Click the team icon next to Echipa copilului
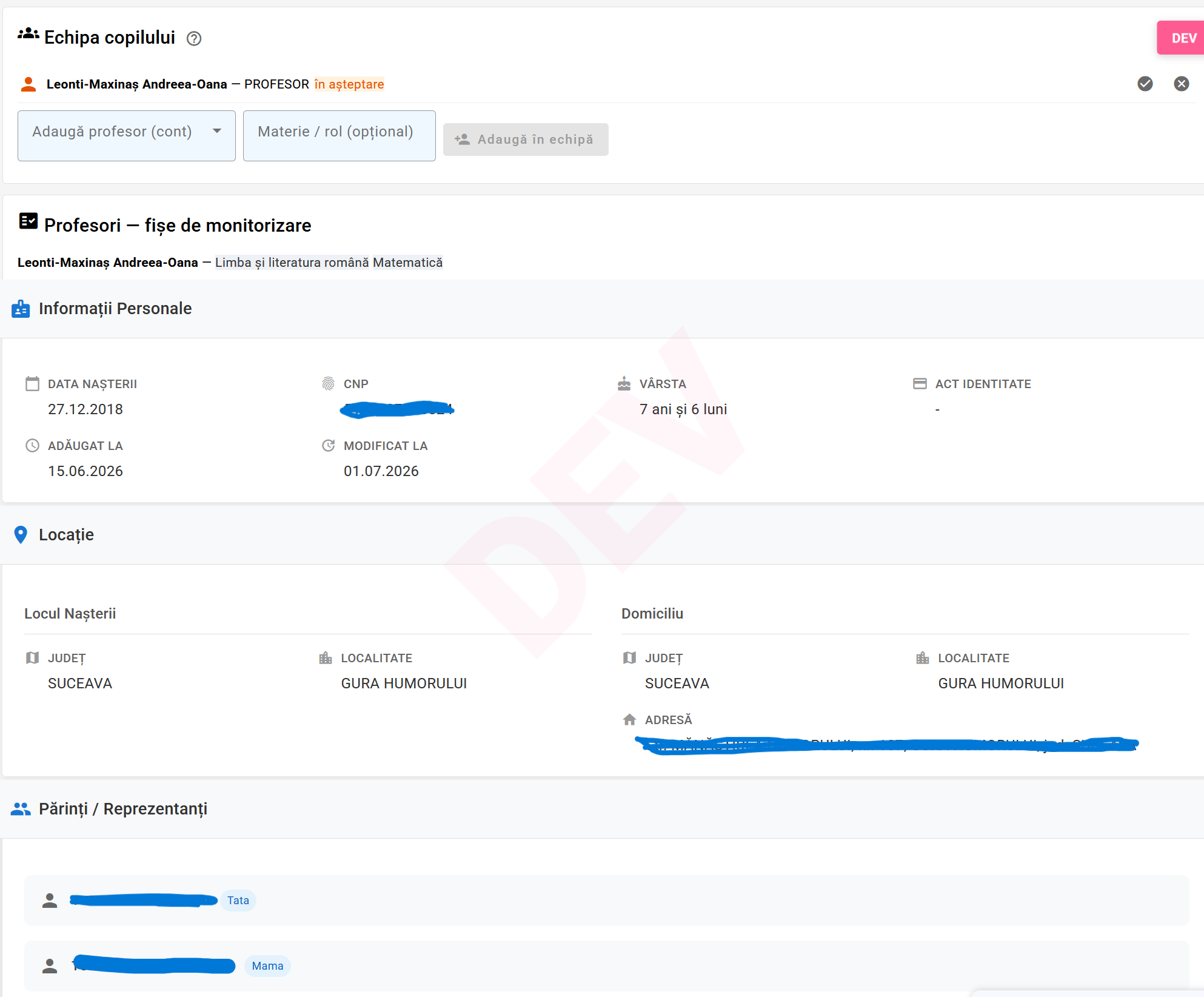 click(x=28, y=34)
